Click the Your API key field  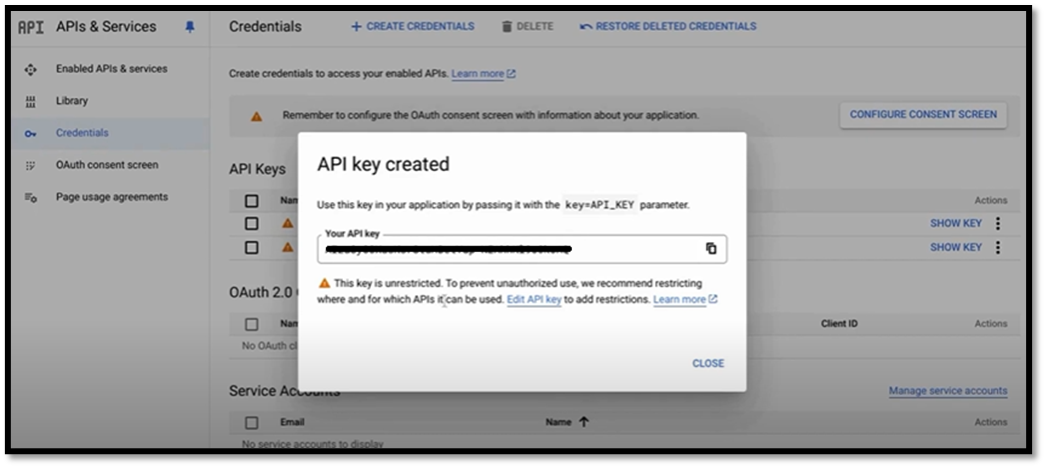tap(522, 248)
